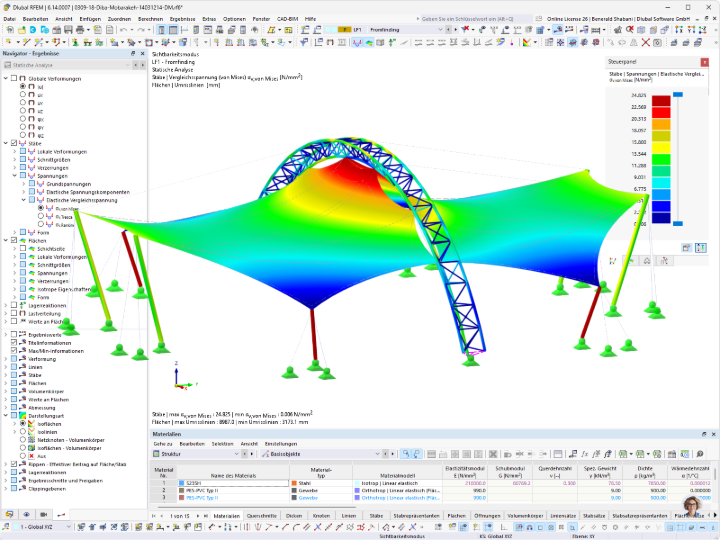720x540 pixels.
Task: Click the filter funnel icon in second toolbar
Action: (x=304, y=42)
